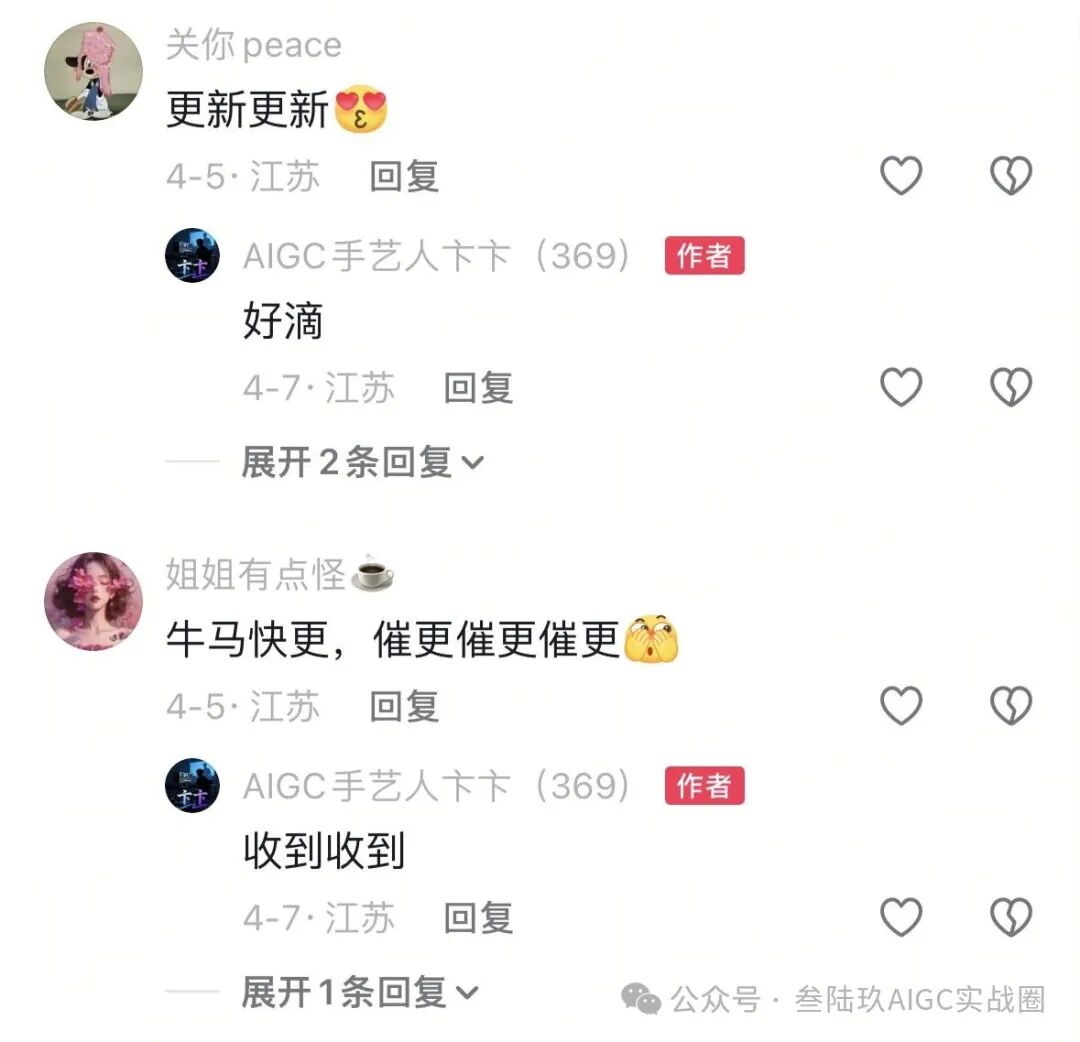
Task: Reply to the 好滴 comment via 回复
Action: pyautogui.click(x=479, y=387)
